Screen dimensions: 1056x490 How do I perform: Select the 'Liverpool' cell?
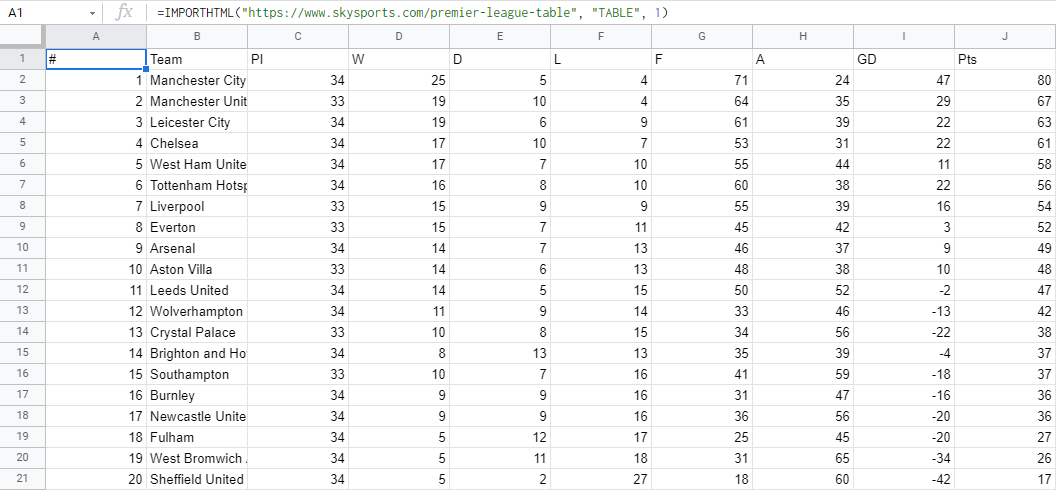pyautogui.click(x=197, y=206)
